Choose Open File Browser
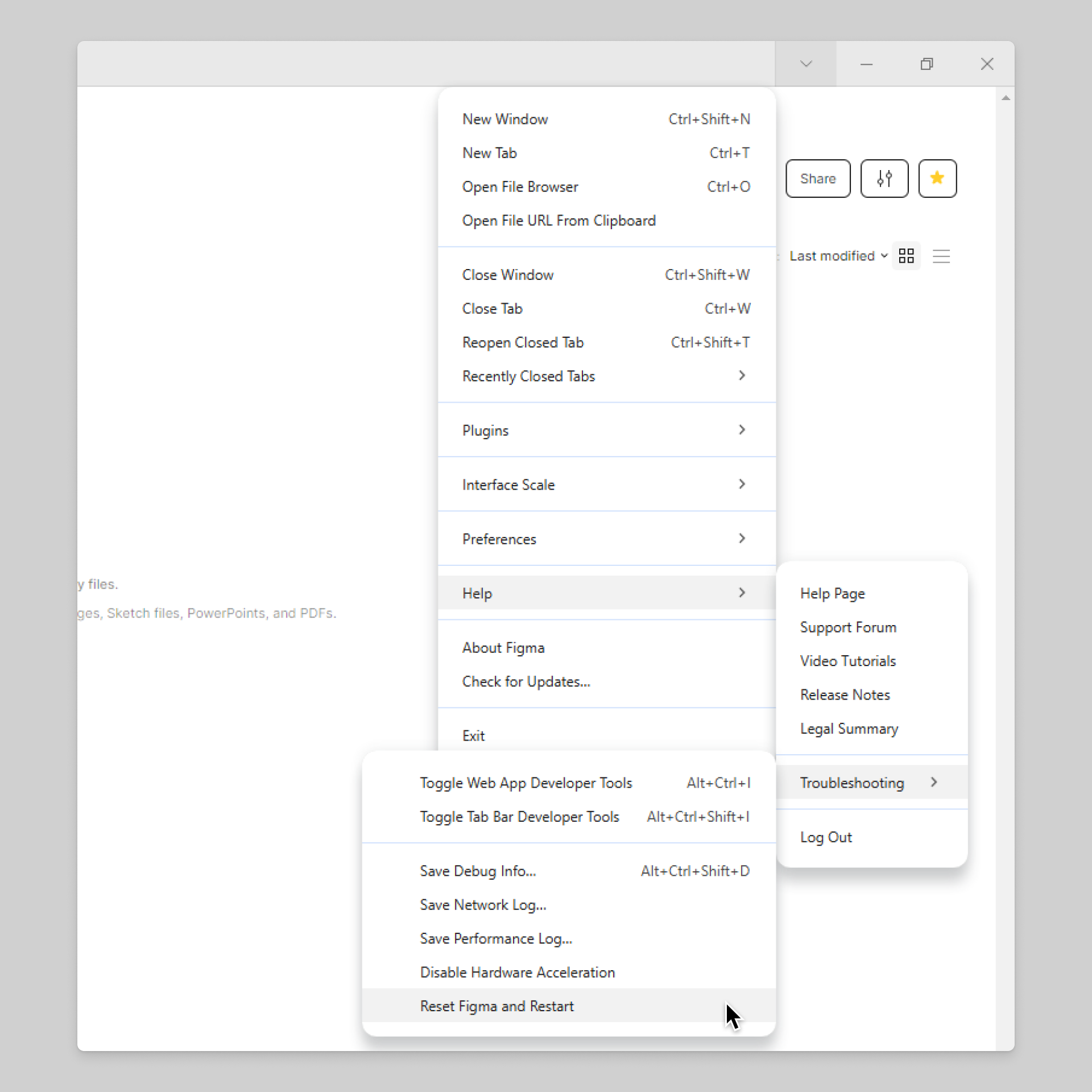 pyautogui.click(x=606, y=187)
